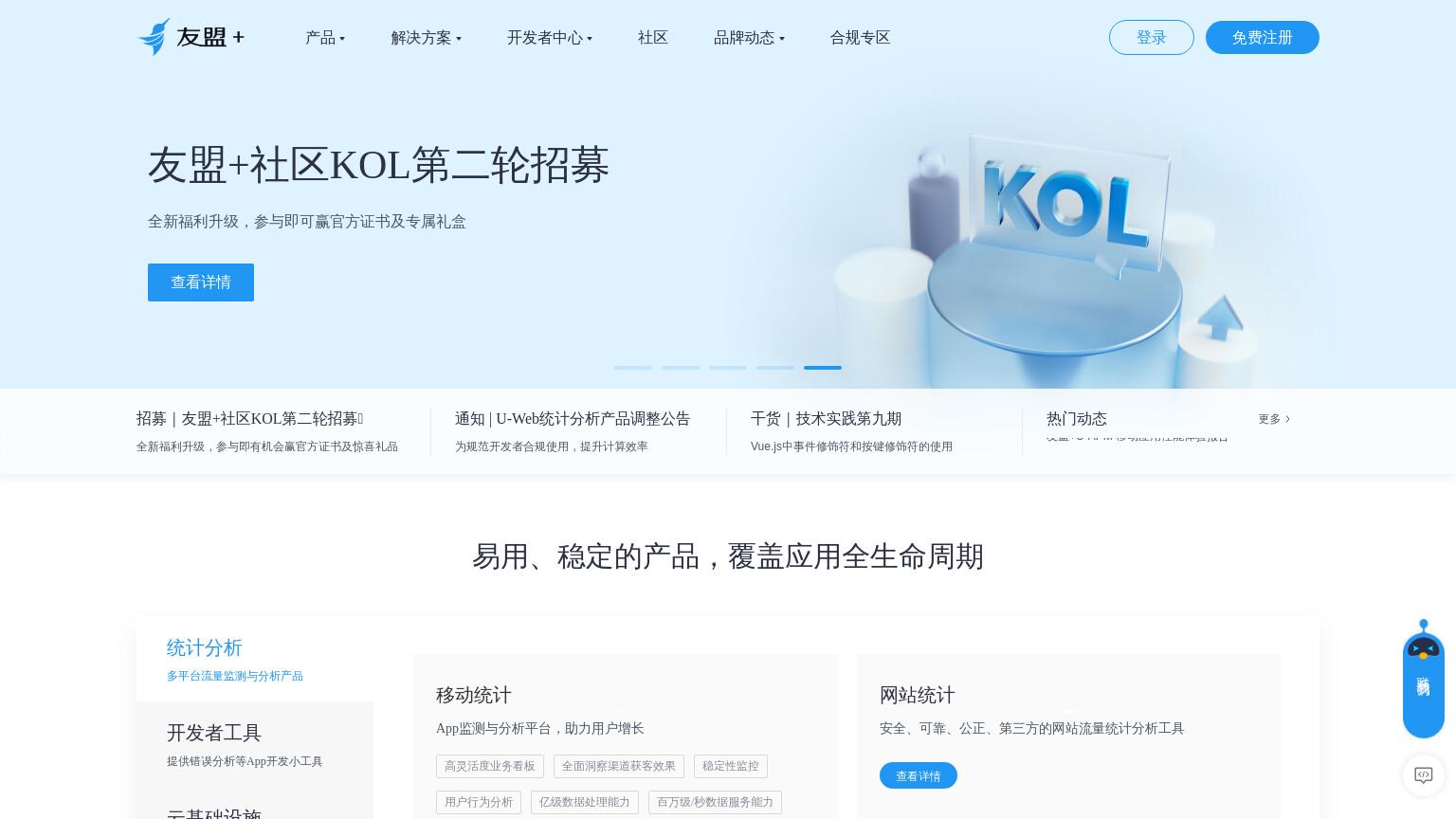Open the robot chat assistant widget
This screenshot has height=819, width=1456.
(x=1423, y=679)
